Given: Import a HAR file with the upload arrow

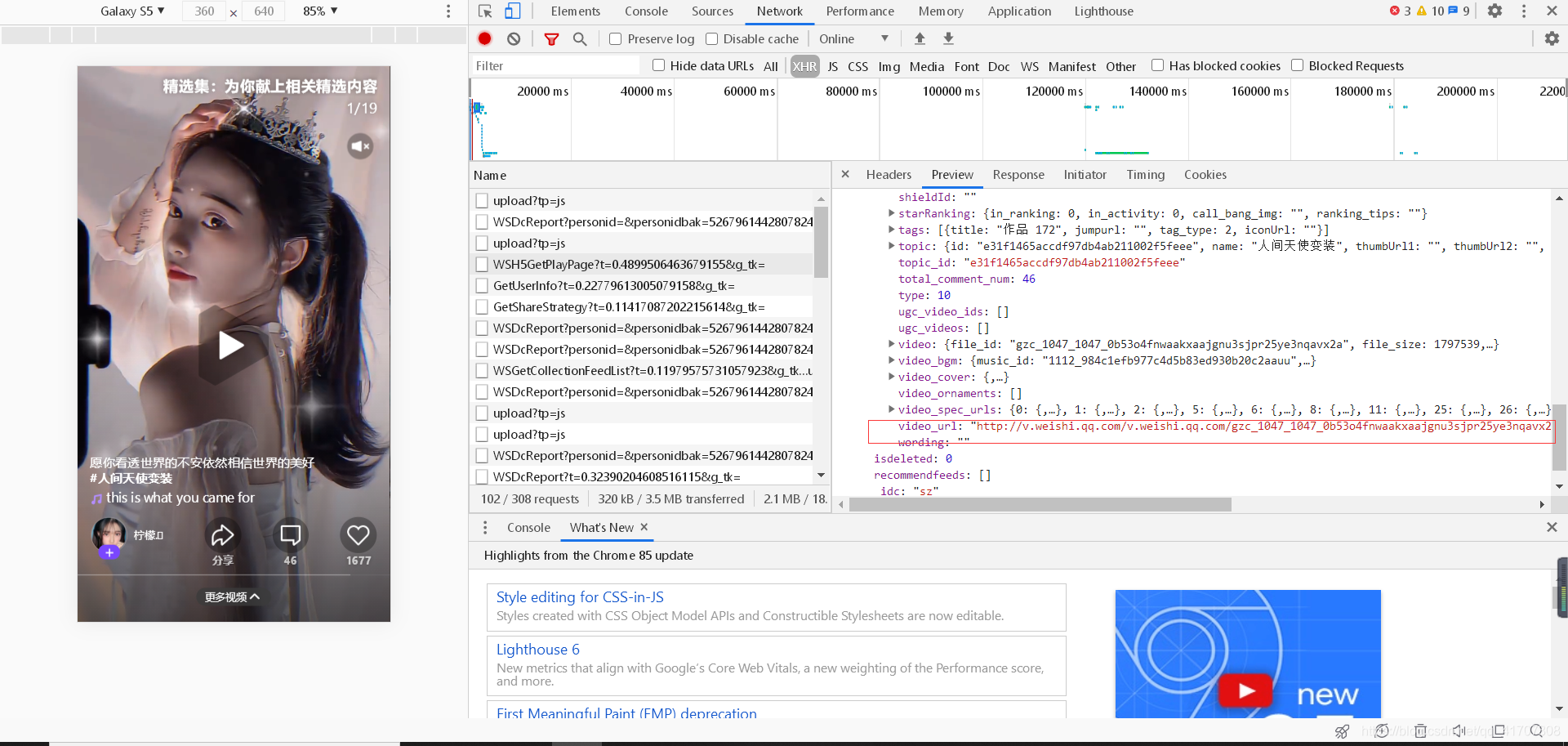Looking at the screenshot, I should click(920, 38).
